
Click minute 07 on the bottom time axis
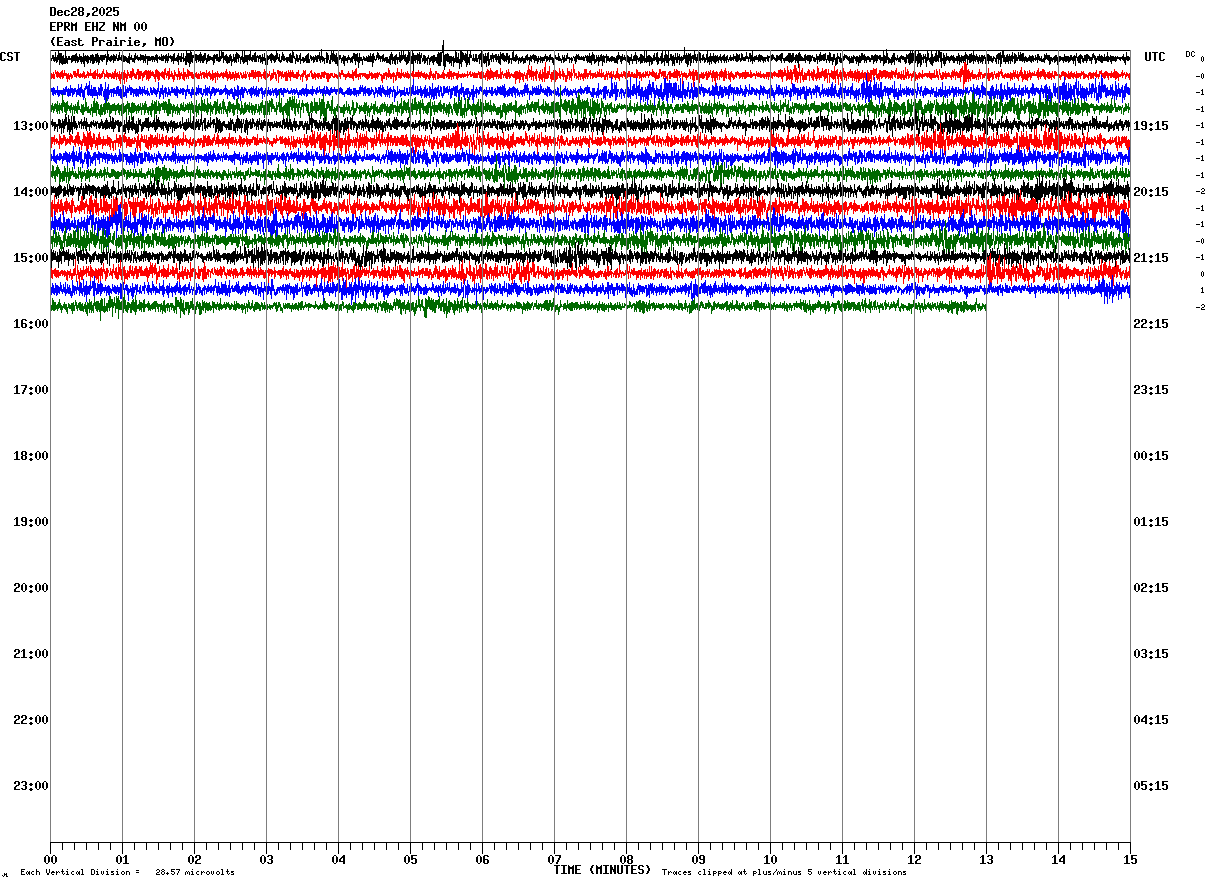554,859
